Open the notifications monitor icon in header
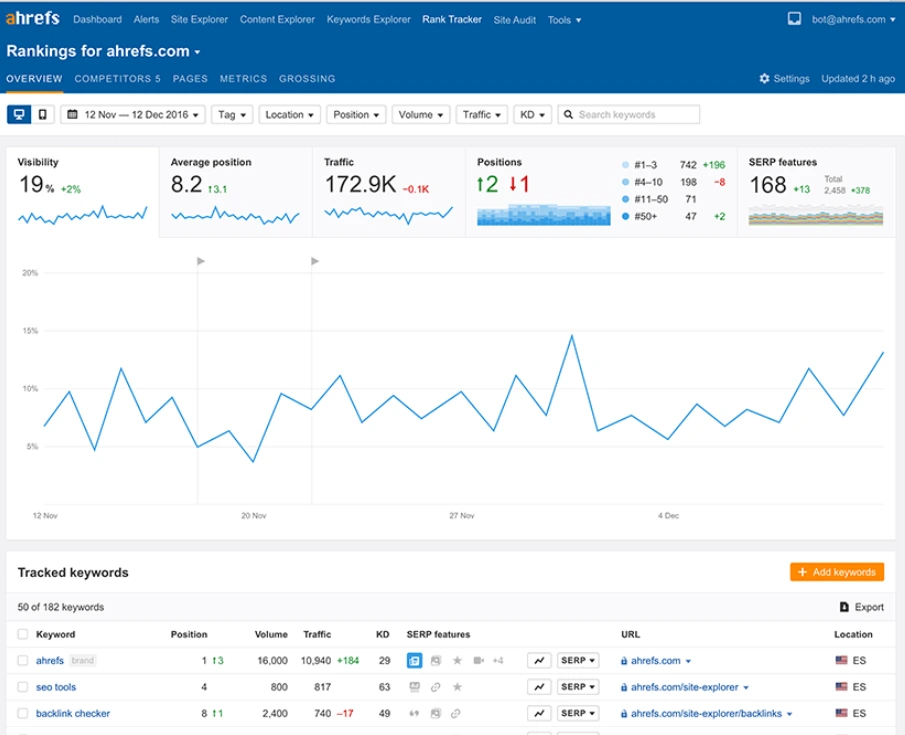The width and height of the screenshot is (905, 735). (x=794, y=18)
